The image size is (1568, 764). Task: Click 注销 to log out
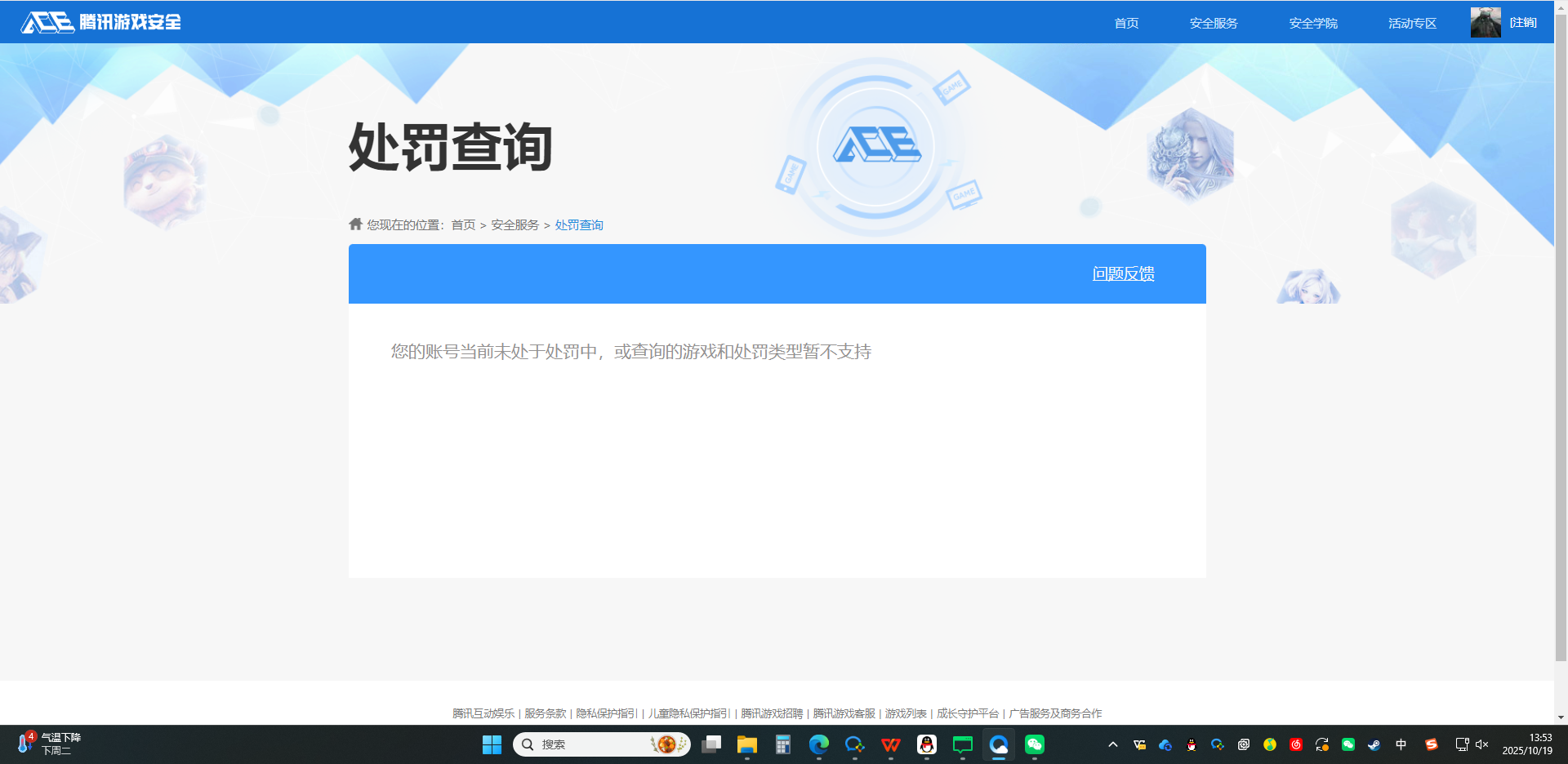1522,22
